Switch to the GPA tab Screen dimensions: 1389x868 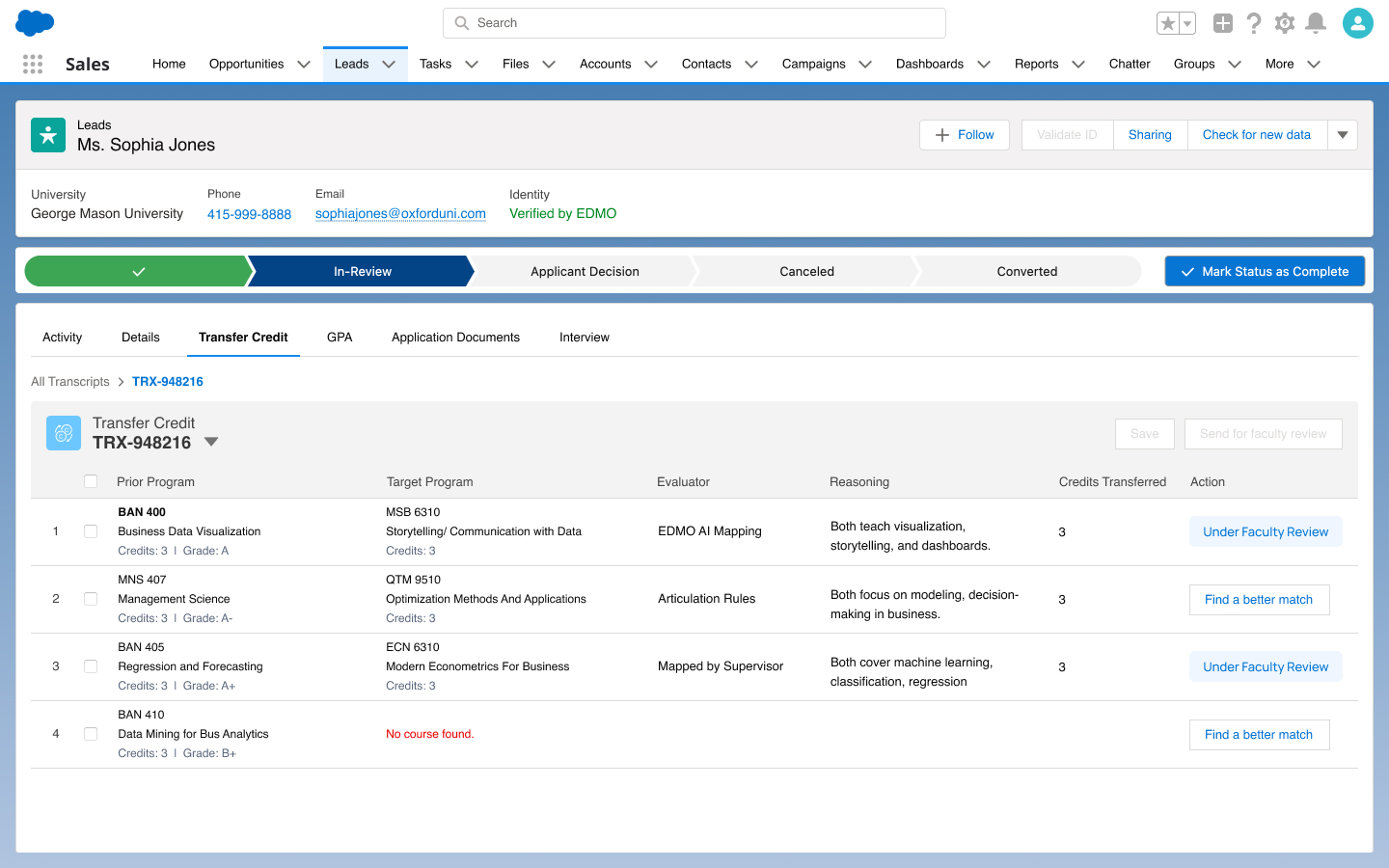coord(340,338)
